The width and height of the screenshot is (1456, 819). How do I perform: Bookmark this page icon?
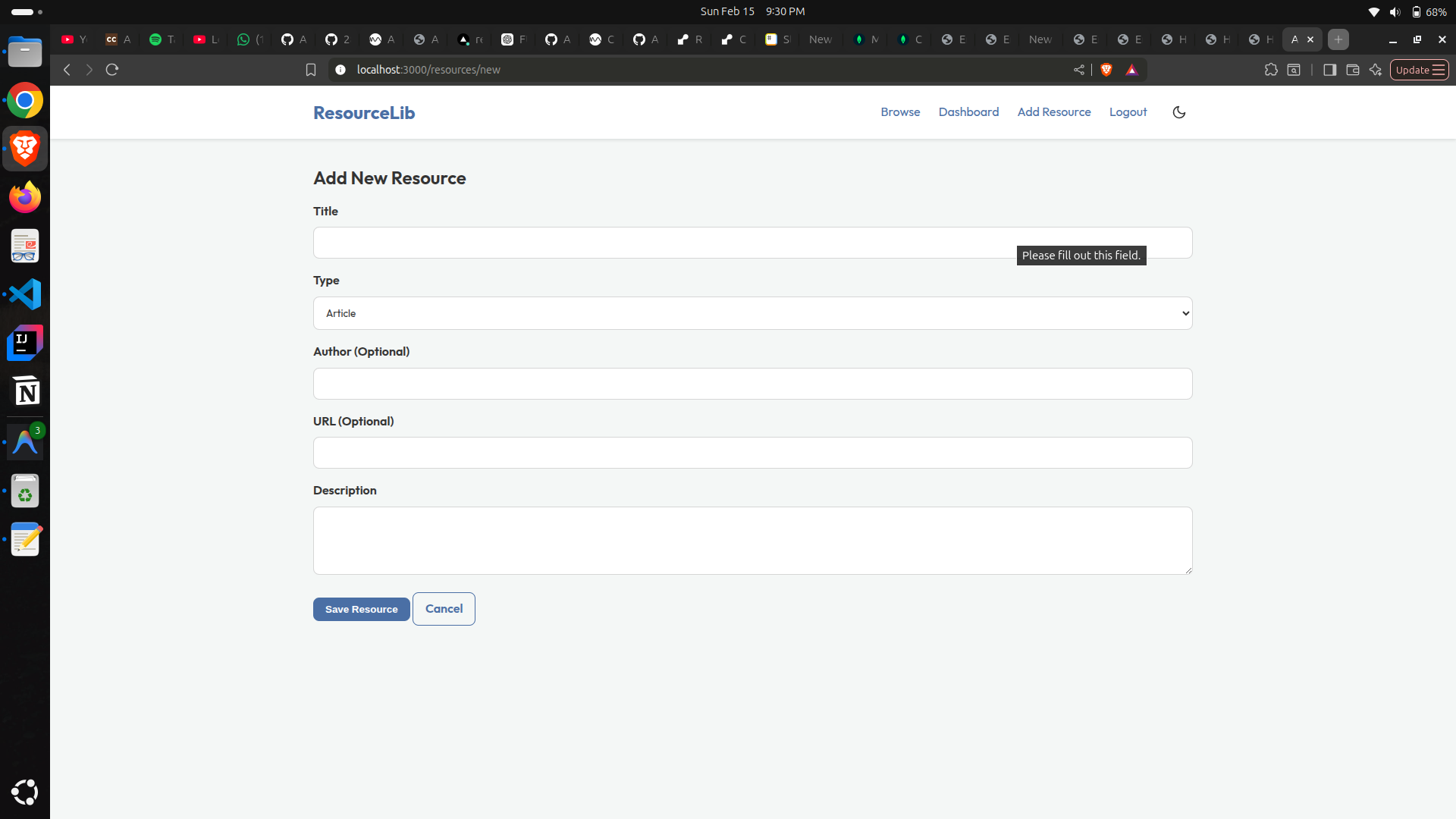click(x=311, y=70)
